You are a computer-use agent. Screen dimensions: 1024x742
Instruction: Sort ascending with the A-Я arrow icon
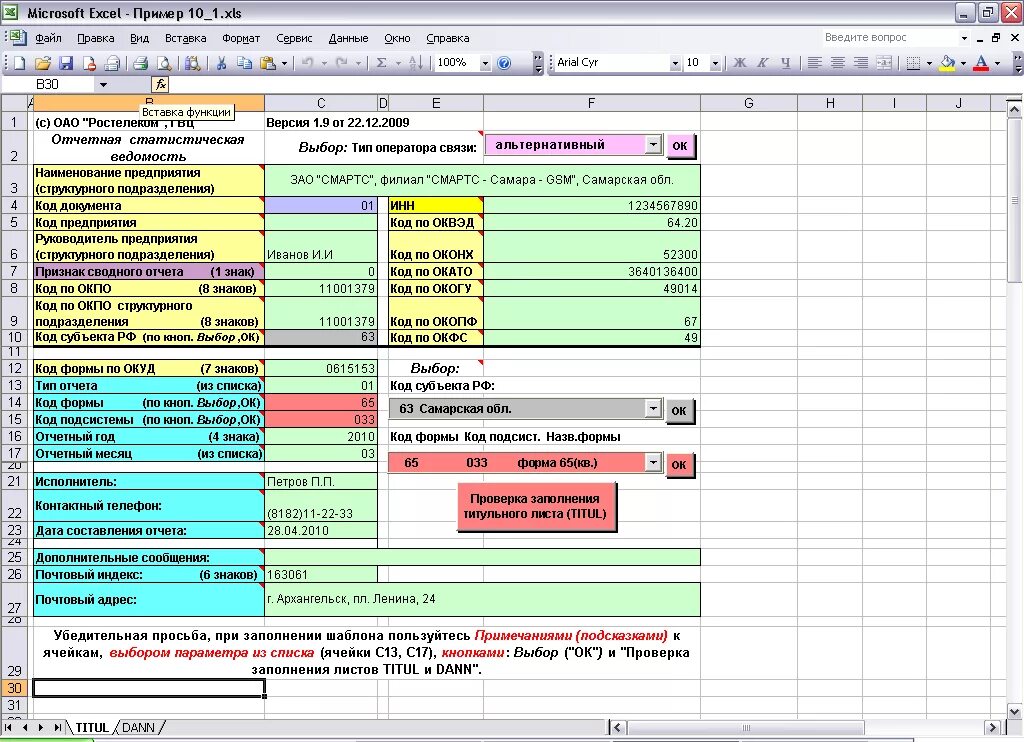pyautogui.click(x=415, y=63)
